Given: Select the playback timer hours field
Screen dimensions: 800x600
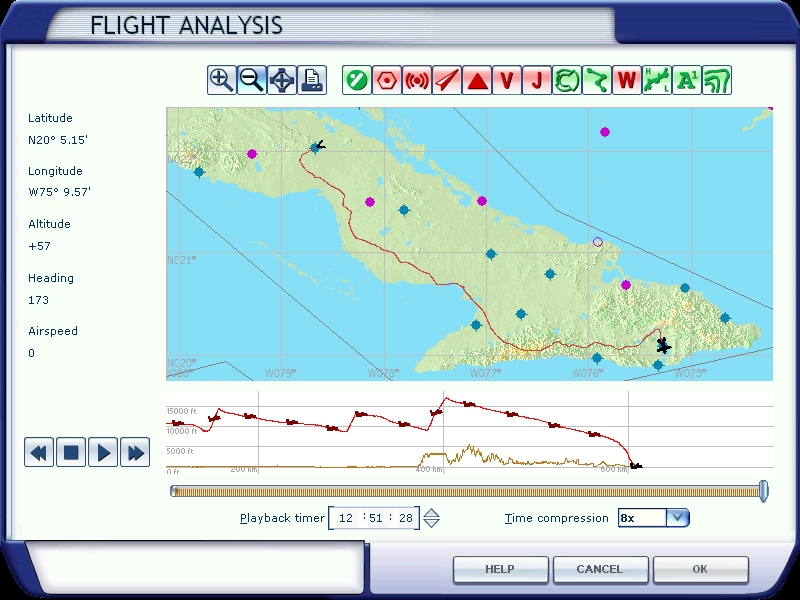Looking at the screenshot, I should pos(346,518).
